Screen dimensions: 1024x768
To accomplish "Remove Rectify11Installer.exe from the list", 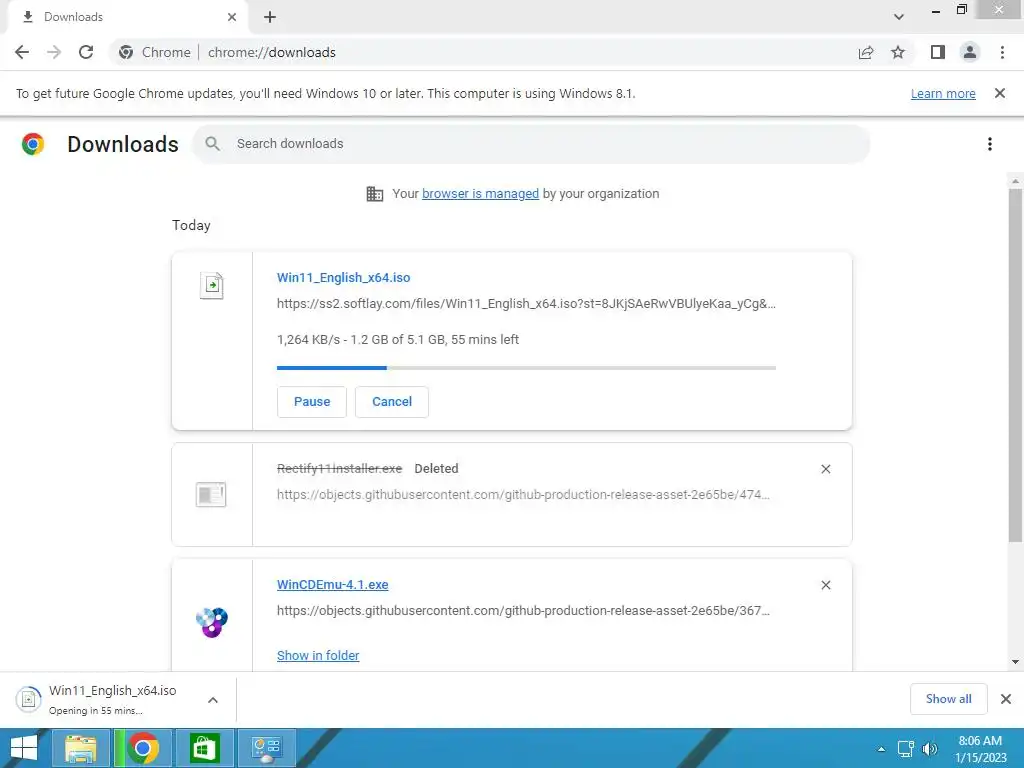I will point(826,469).
